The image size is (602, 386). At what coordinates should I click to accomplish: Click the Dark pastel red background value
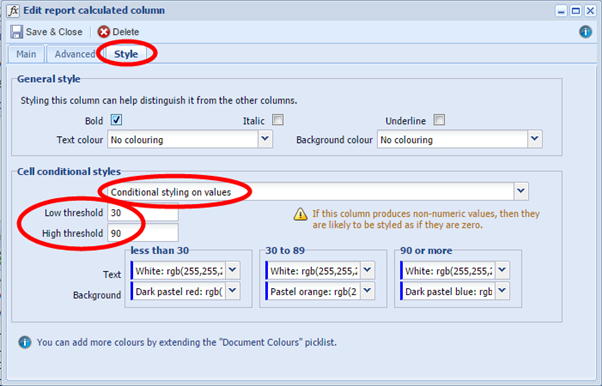(x=179, y=292)
